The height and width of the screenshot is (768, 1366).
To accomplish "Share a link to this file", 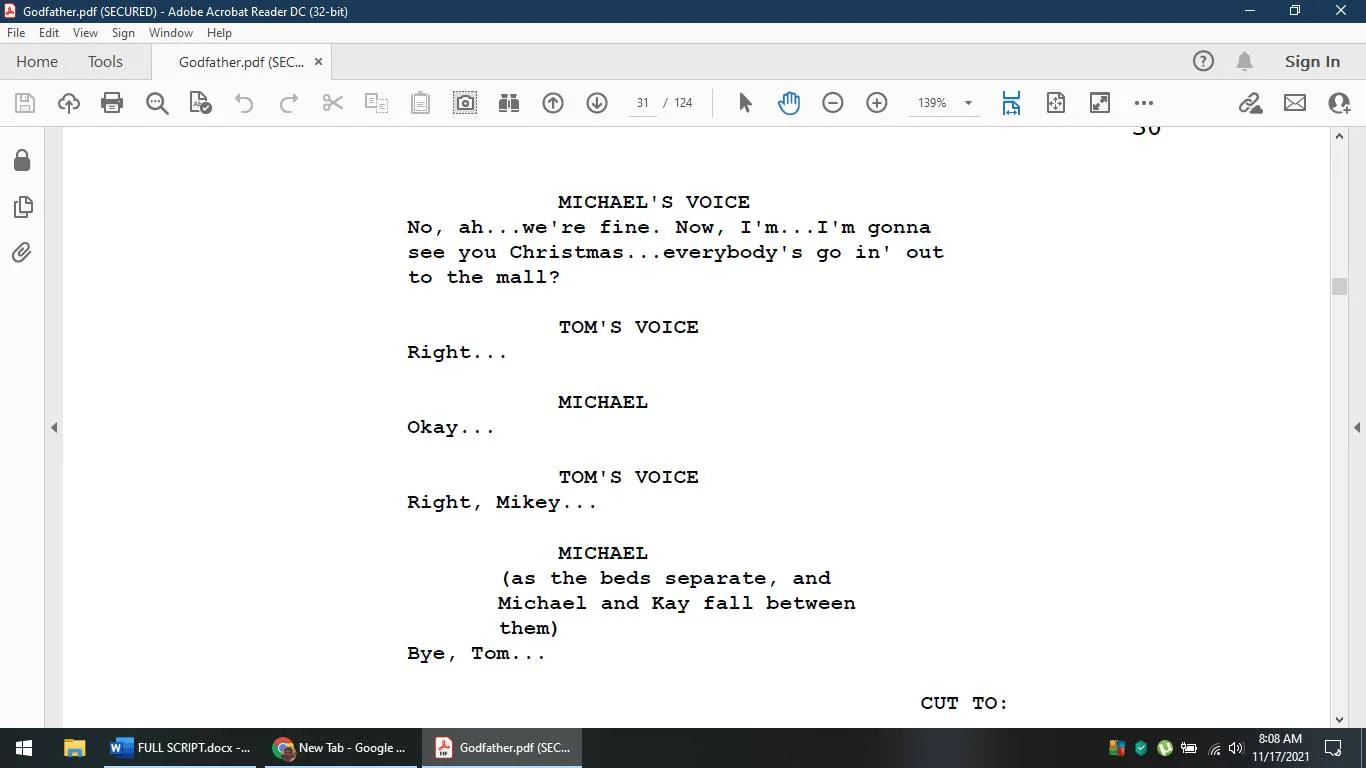I will pyautogui.click(x=1251, y=103).
